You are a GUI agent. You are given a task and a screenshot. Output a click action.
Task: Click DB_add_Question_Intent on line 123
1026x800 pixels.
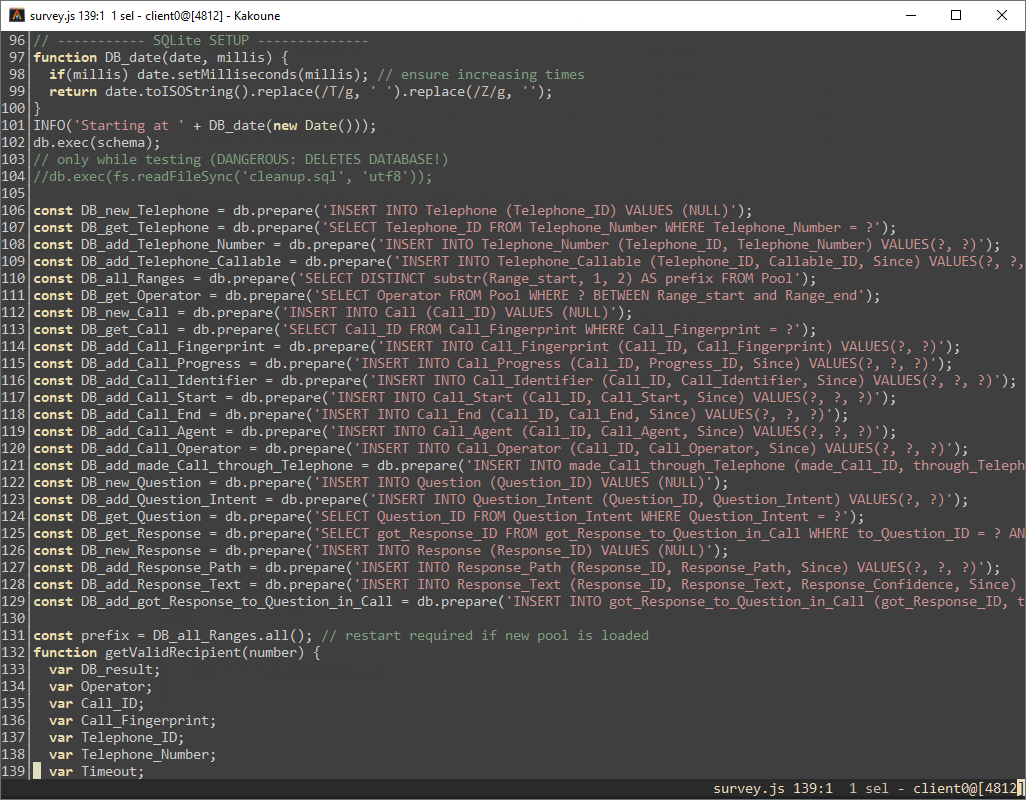click(x=169, y=500)
